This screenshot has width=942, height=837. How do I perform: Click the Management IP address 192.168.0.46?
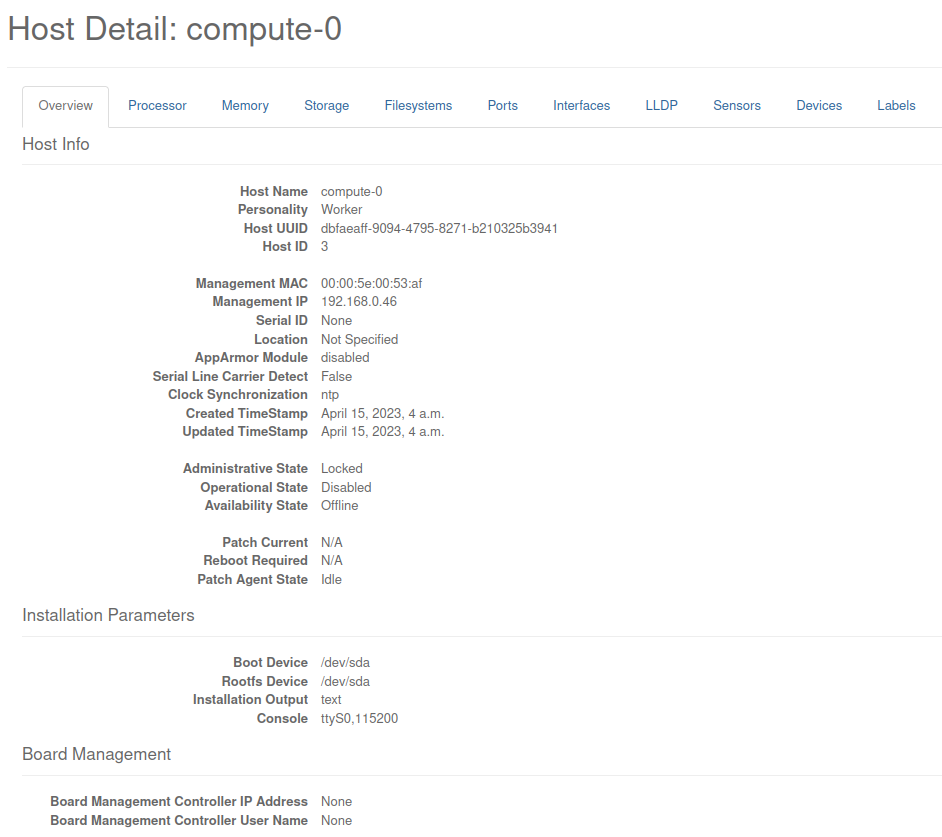tap(359, 302)
